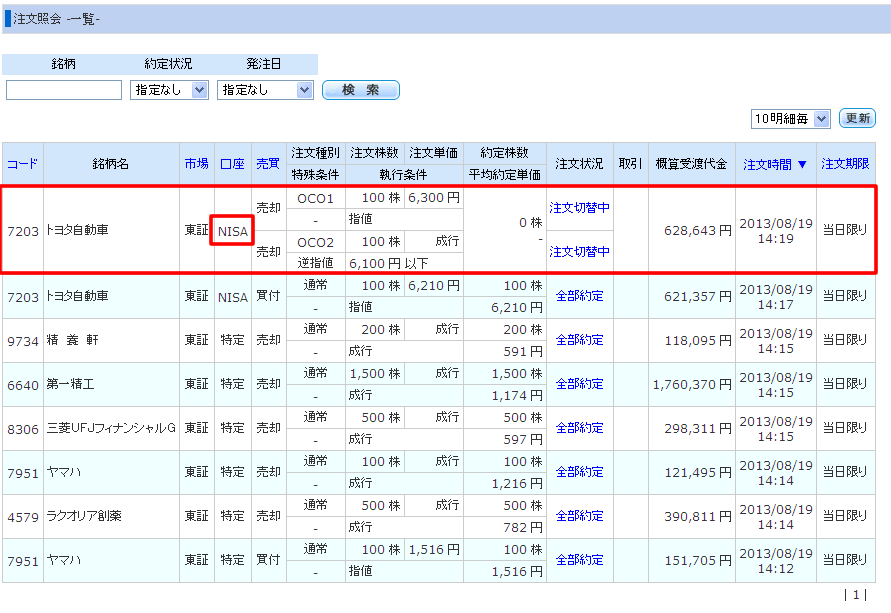Click the 第一精工 stock name

(70, 384)
